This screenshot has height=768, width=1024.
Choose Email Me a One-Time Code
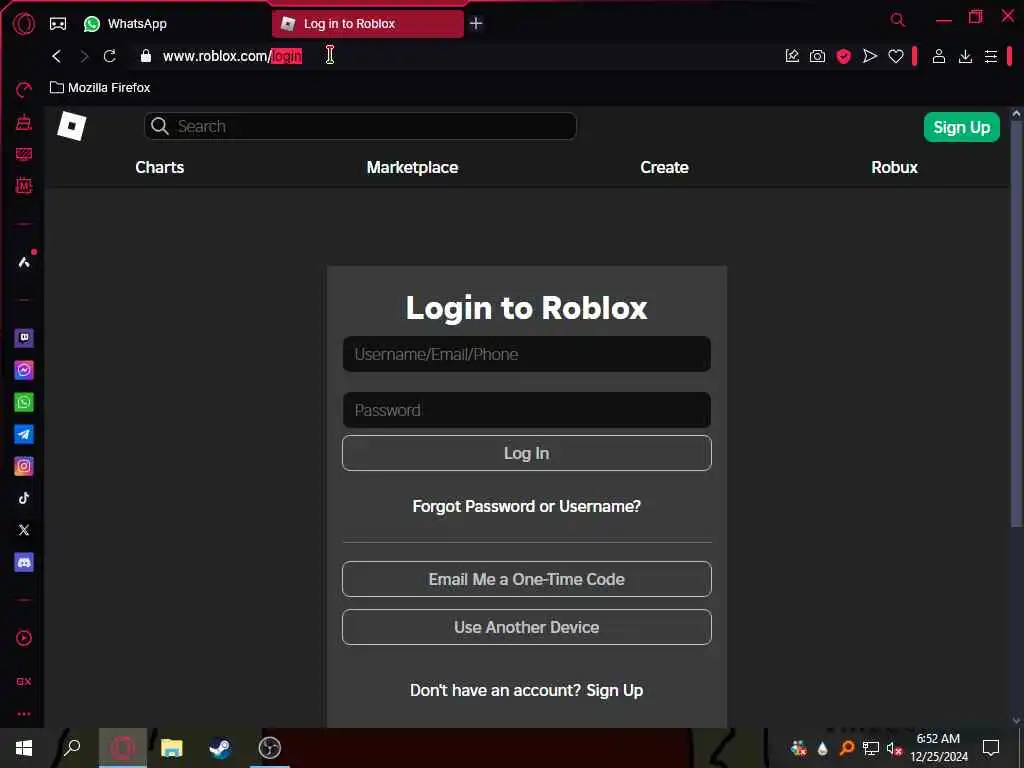(x=526, y=579)
